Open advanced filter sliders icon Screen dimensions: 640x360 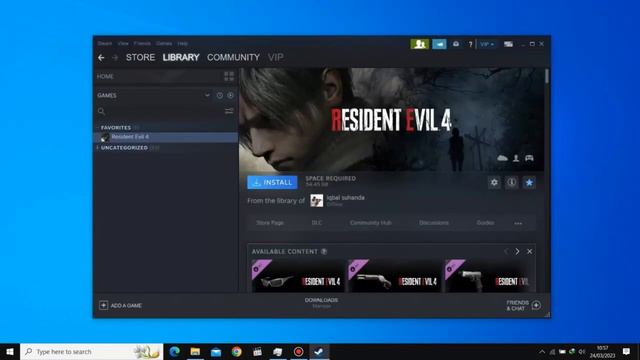tap(229, 111)
